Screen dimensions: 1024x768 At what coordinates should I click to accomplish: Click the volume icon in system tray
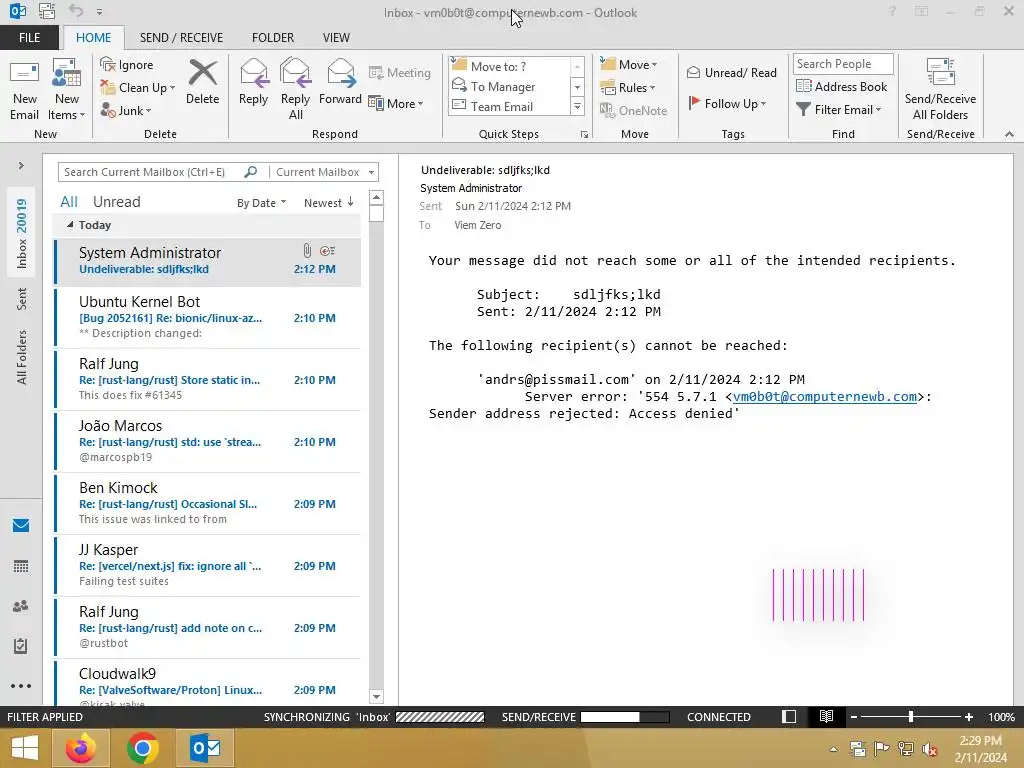click(x=929, y=749)
